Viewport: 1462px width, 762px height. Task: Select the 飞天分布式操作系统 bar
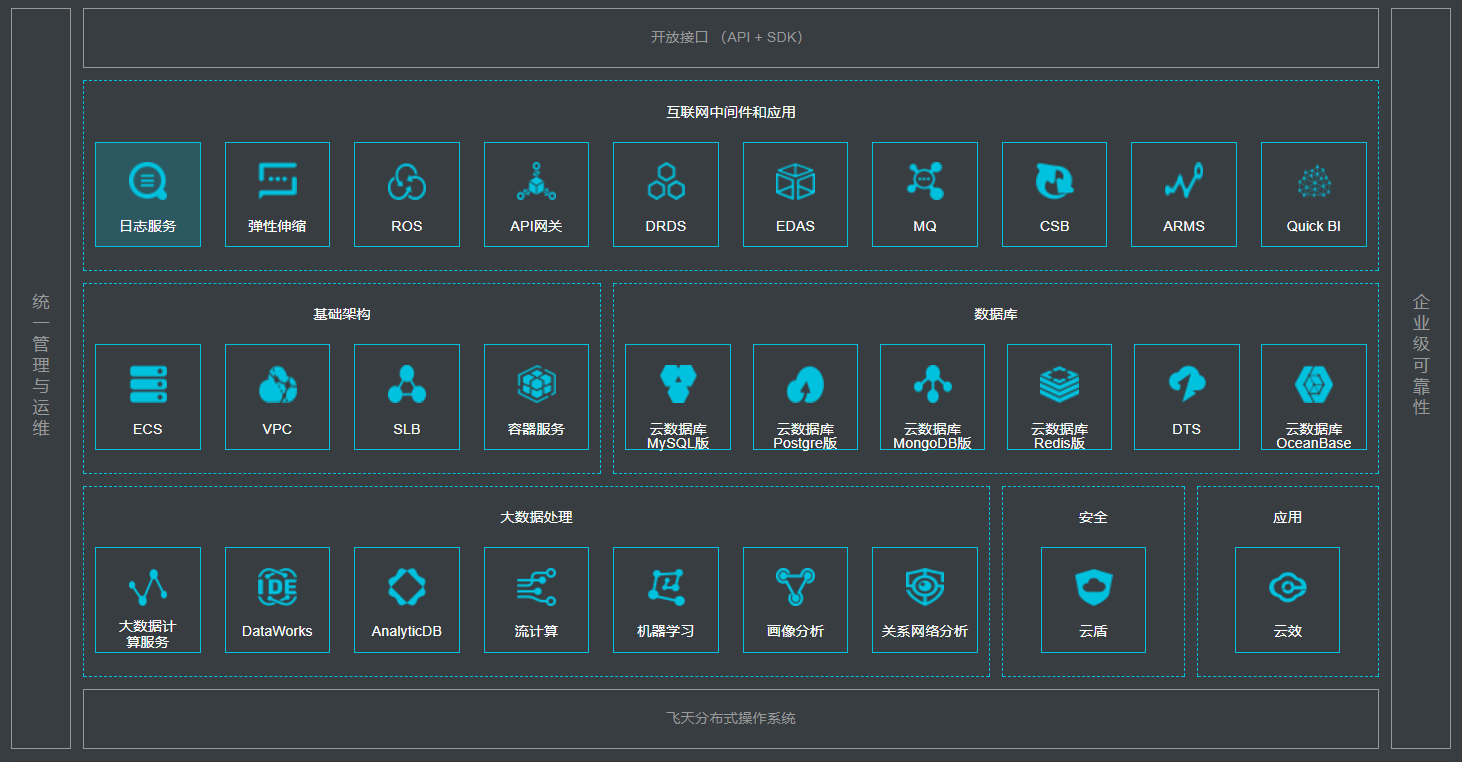731,719
